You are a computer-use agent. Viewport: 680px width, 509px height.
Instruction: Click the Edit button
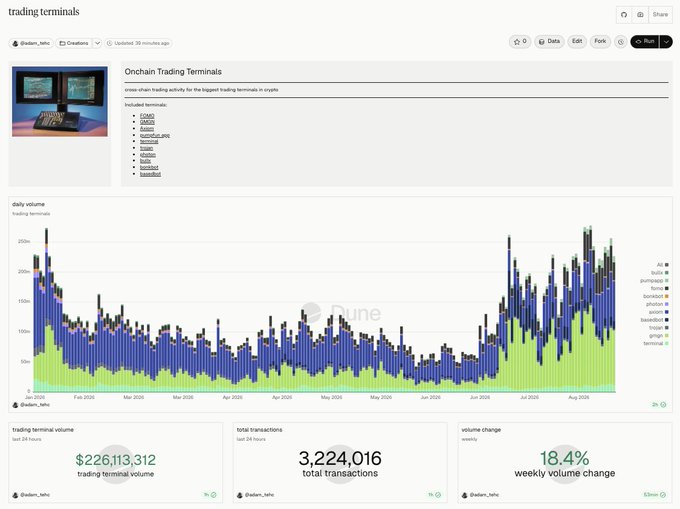[x=577, y=41]
